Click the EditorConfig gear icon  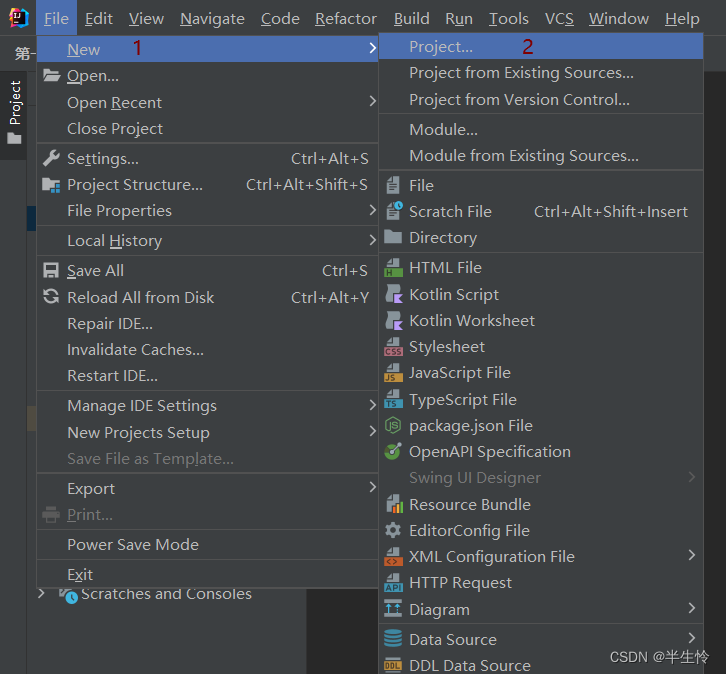393,530
